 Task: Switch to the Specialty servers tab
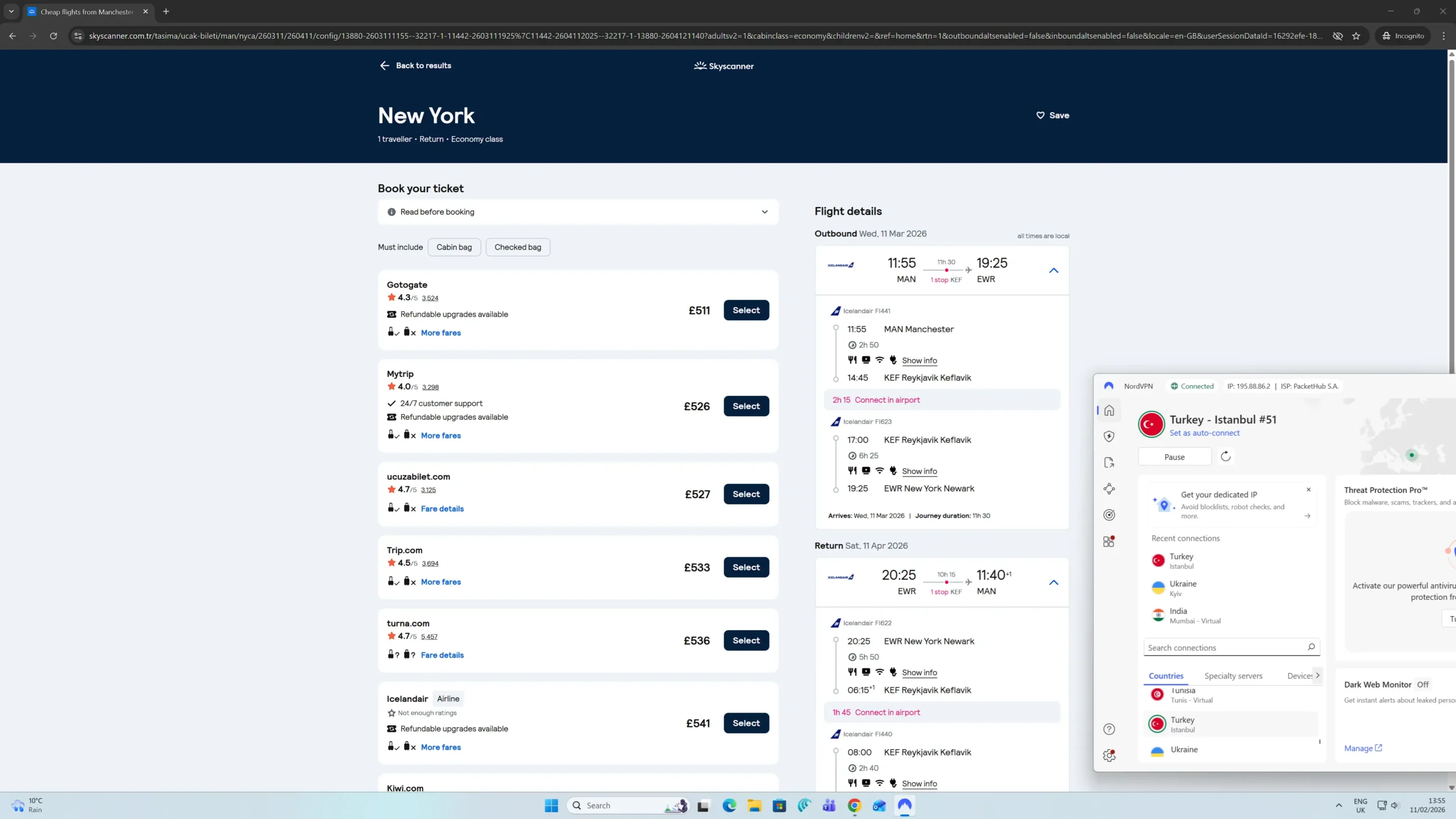pos(1233,676)
